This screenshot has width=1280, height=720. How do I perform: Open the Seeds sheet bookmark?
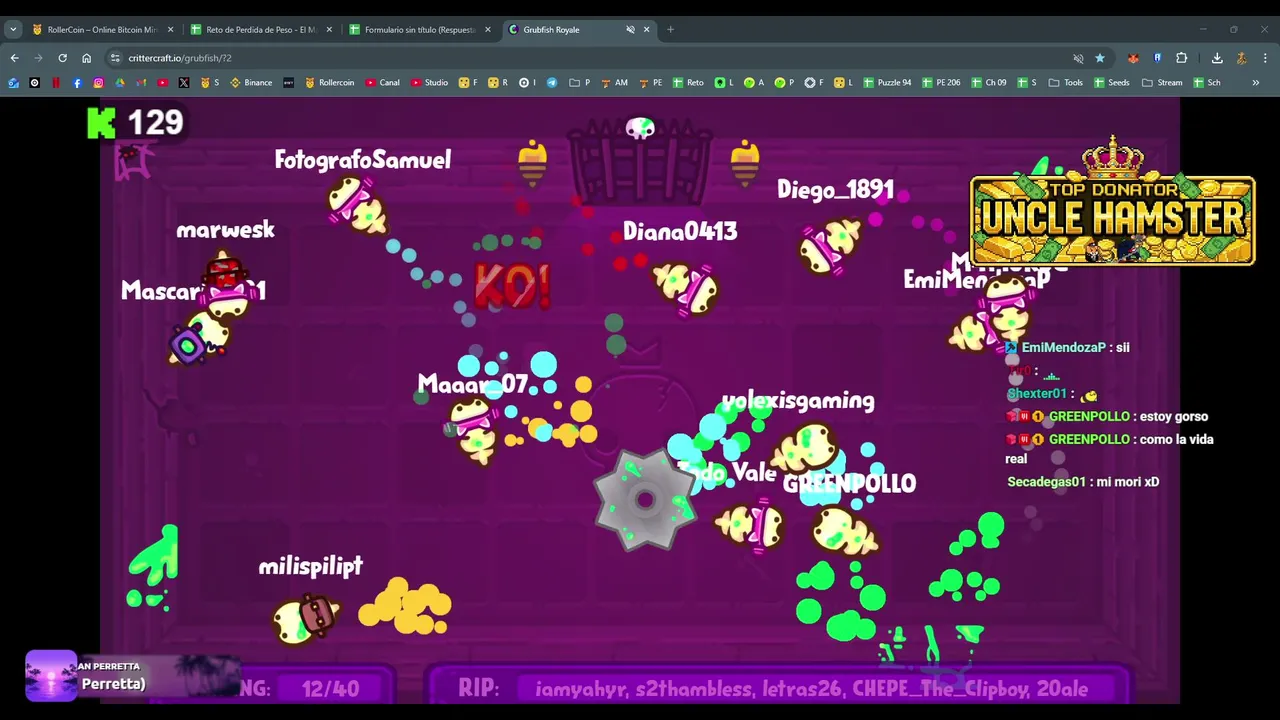1112,83
